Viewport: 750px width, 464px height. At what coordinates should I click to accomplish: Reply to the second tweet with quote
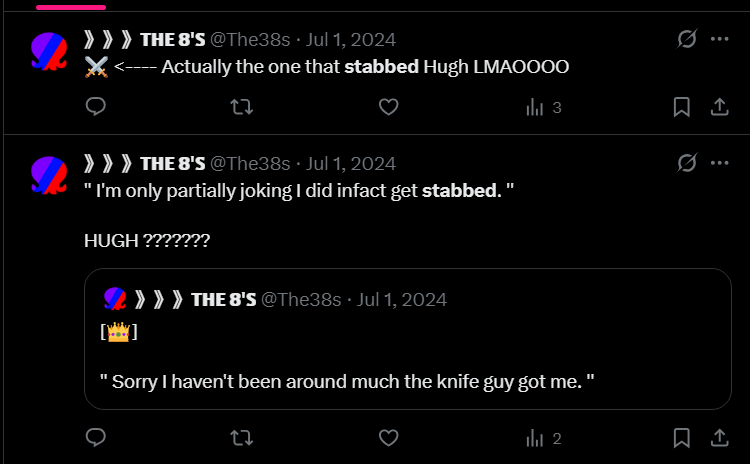(96, 437)
